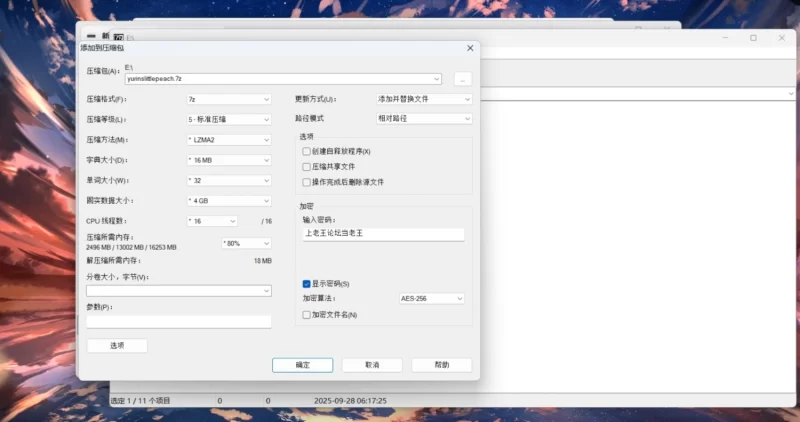800x422 pixels.
Task: Toggle the 加密文件名 checkbox
Action: pyautogui.click(x=307, y=314)
